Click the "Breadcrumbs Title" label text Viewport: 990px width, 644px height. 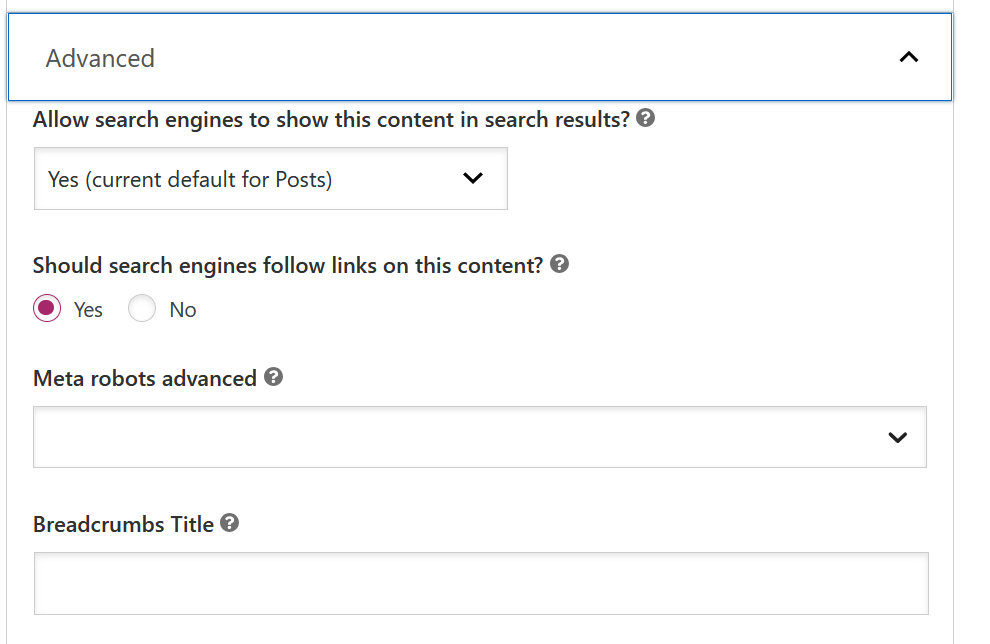123,524
